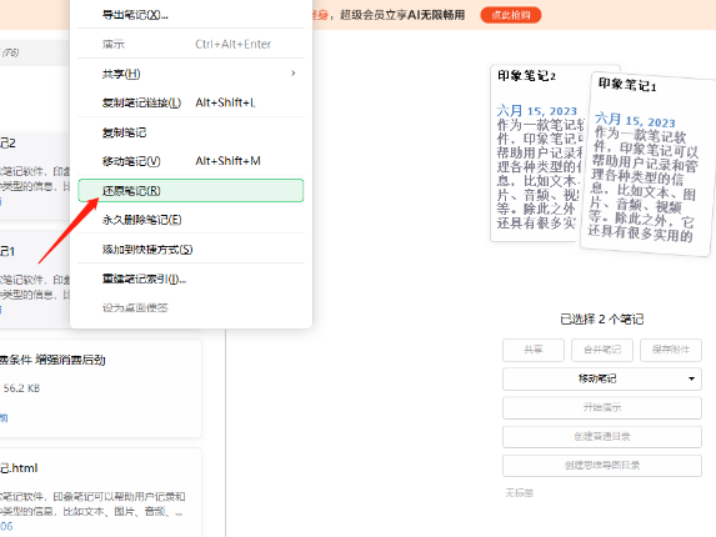Click the 无标签 tag field
Image resolution: width=716 pixels, height=537 pixels.
[519, 493]
